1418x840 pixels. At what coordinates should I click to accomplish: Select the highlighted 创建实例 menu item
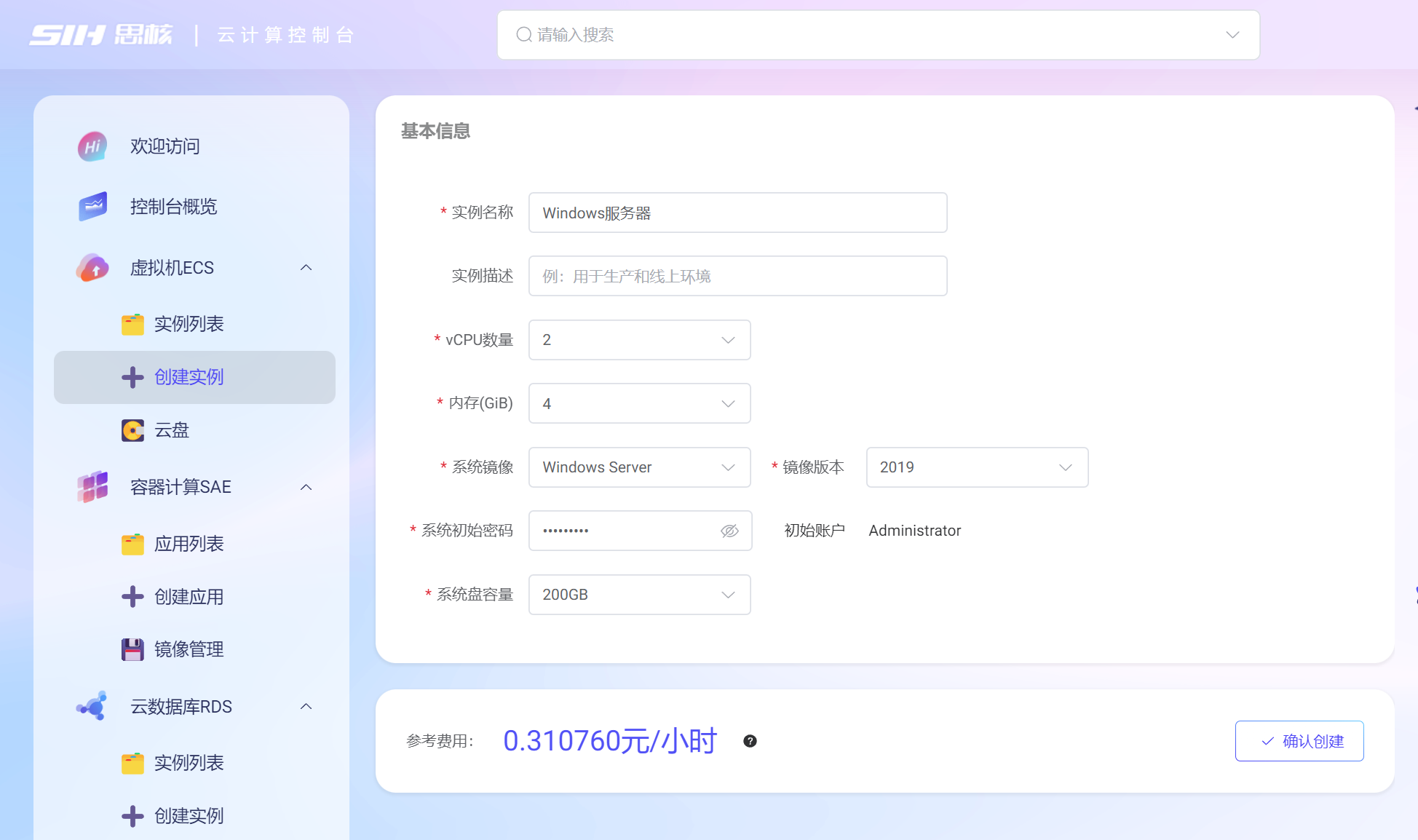click(x=194, y=377)
